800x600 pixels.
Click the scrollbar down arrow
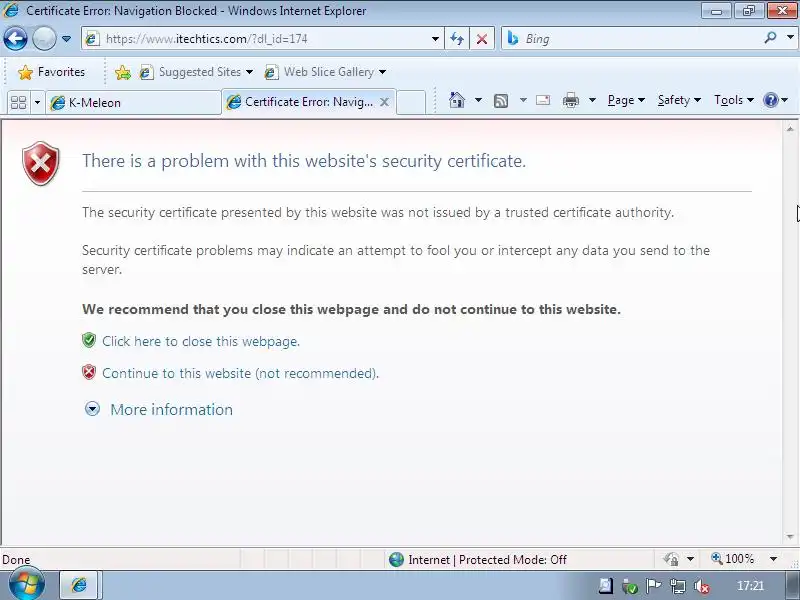[x=790, y=537]
